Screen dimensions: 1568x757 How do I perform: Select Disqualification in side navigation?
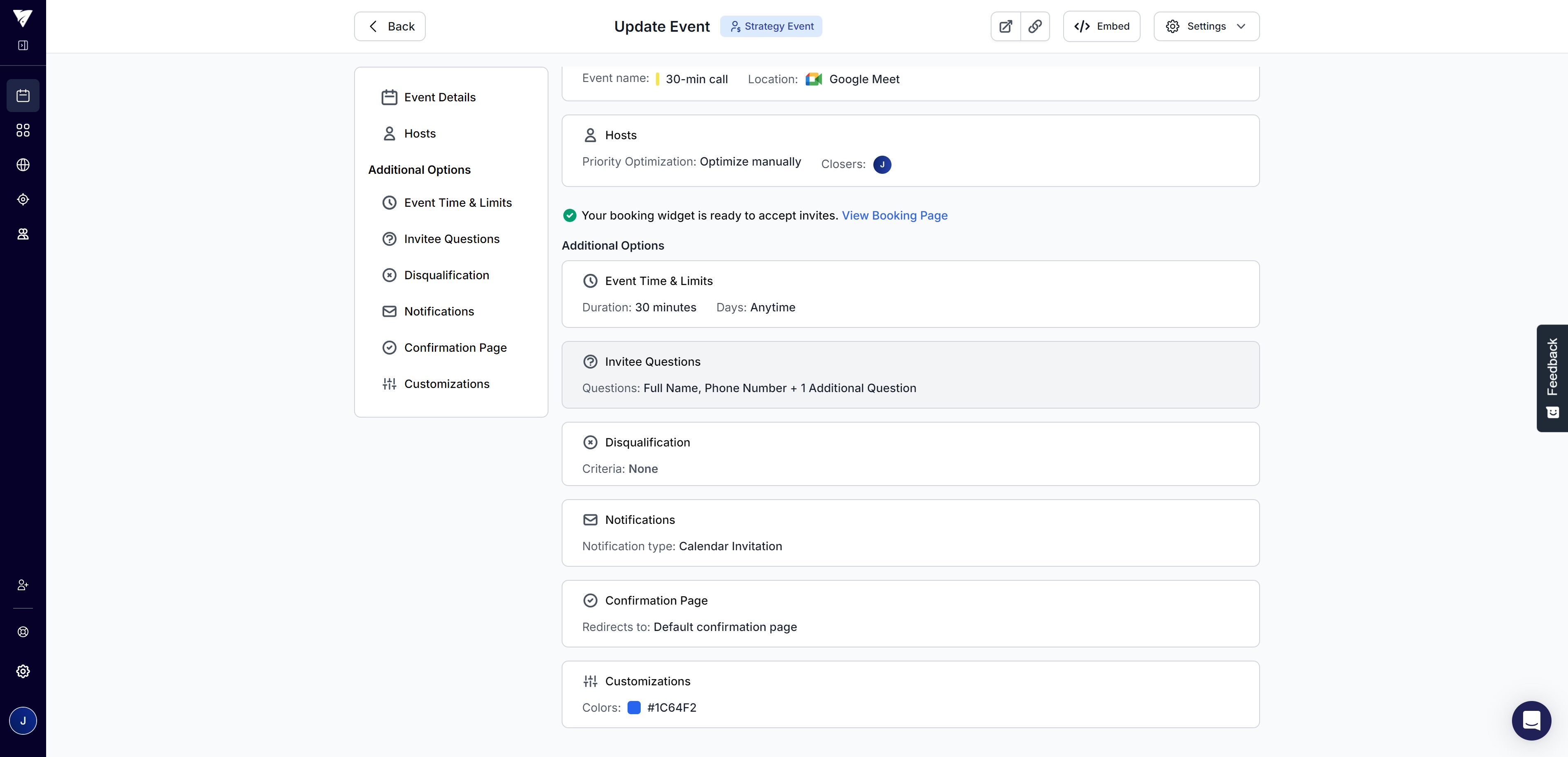pos(446,275)
